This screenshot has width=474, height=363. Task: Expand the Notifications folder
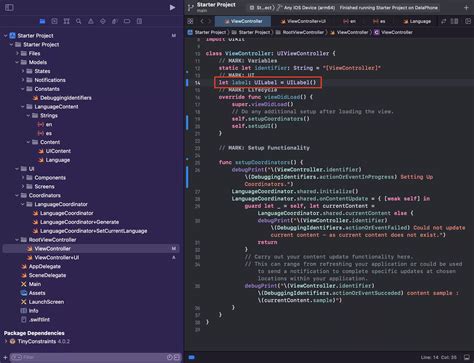(23, 80)
